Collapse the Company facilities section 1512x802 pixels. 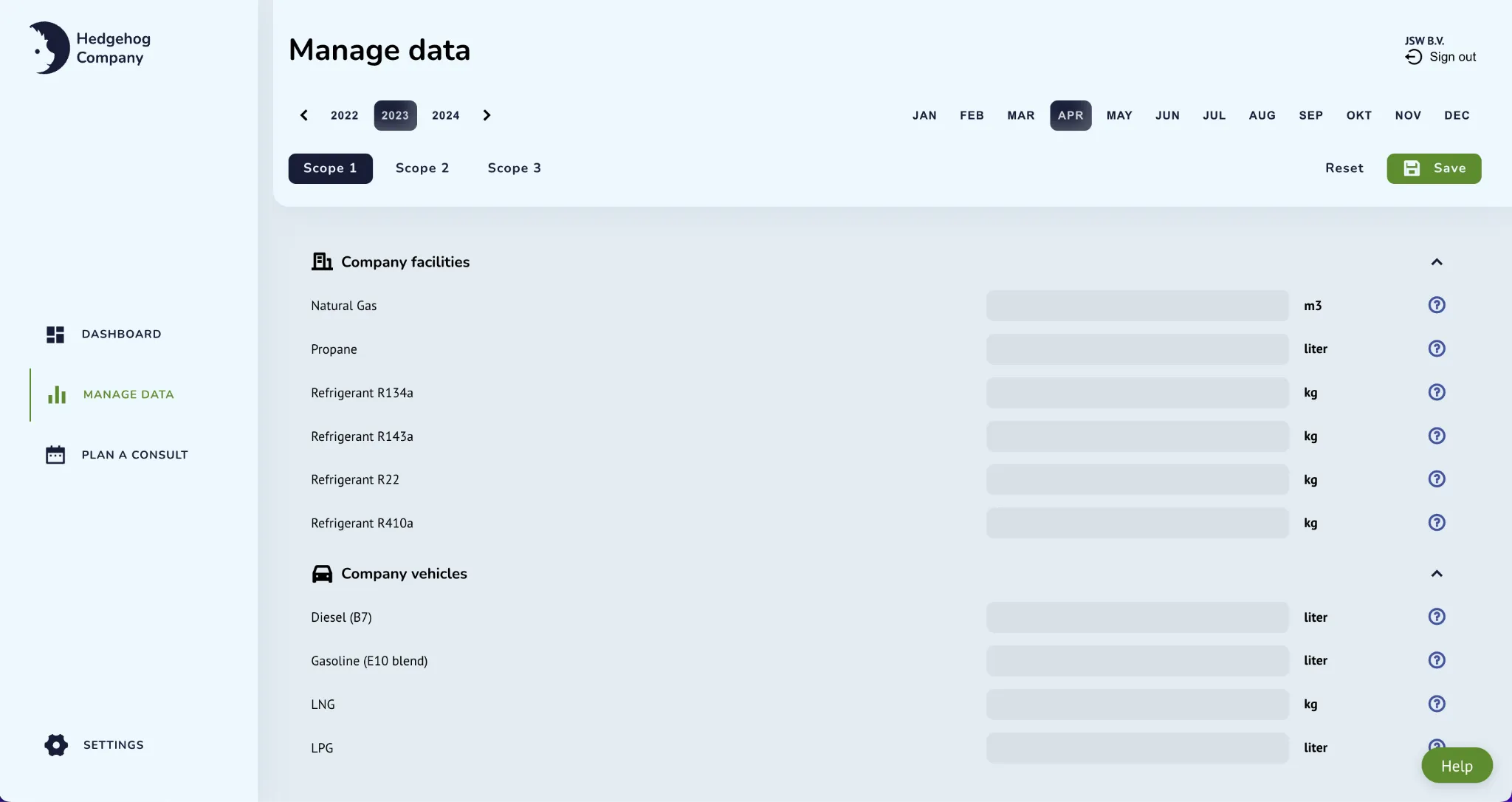pyautogui.click(x=1436, y=262)
